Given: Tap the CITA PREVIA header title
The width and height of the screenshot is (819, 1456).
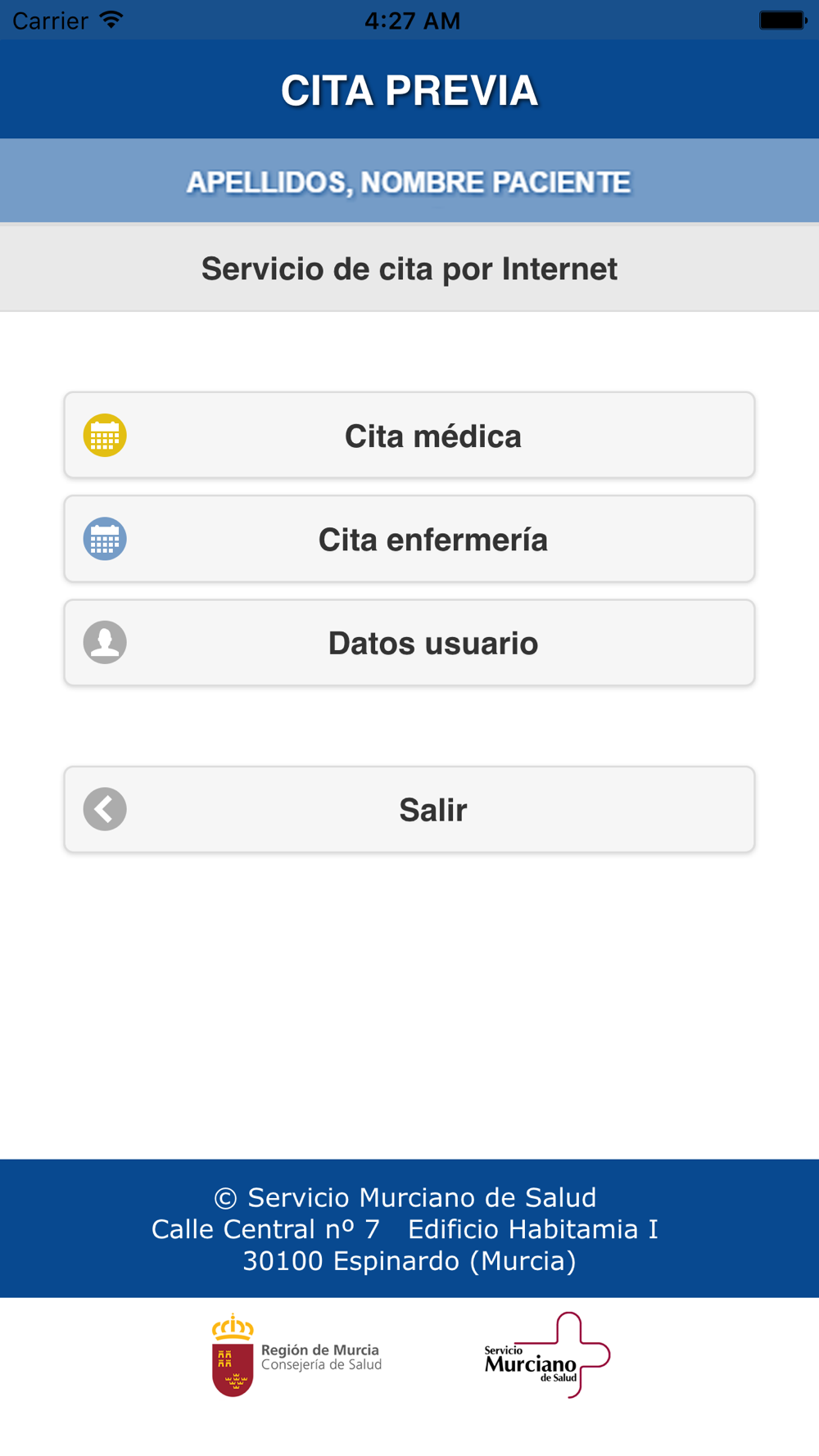Looking at the screenshot, I should (x=409, y=90).
